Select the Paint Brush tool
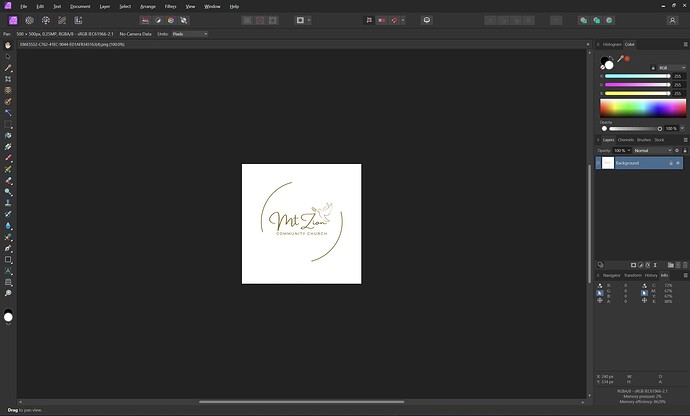The image size is (690, 416). tap(8, 158)
